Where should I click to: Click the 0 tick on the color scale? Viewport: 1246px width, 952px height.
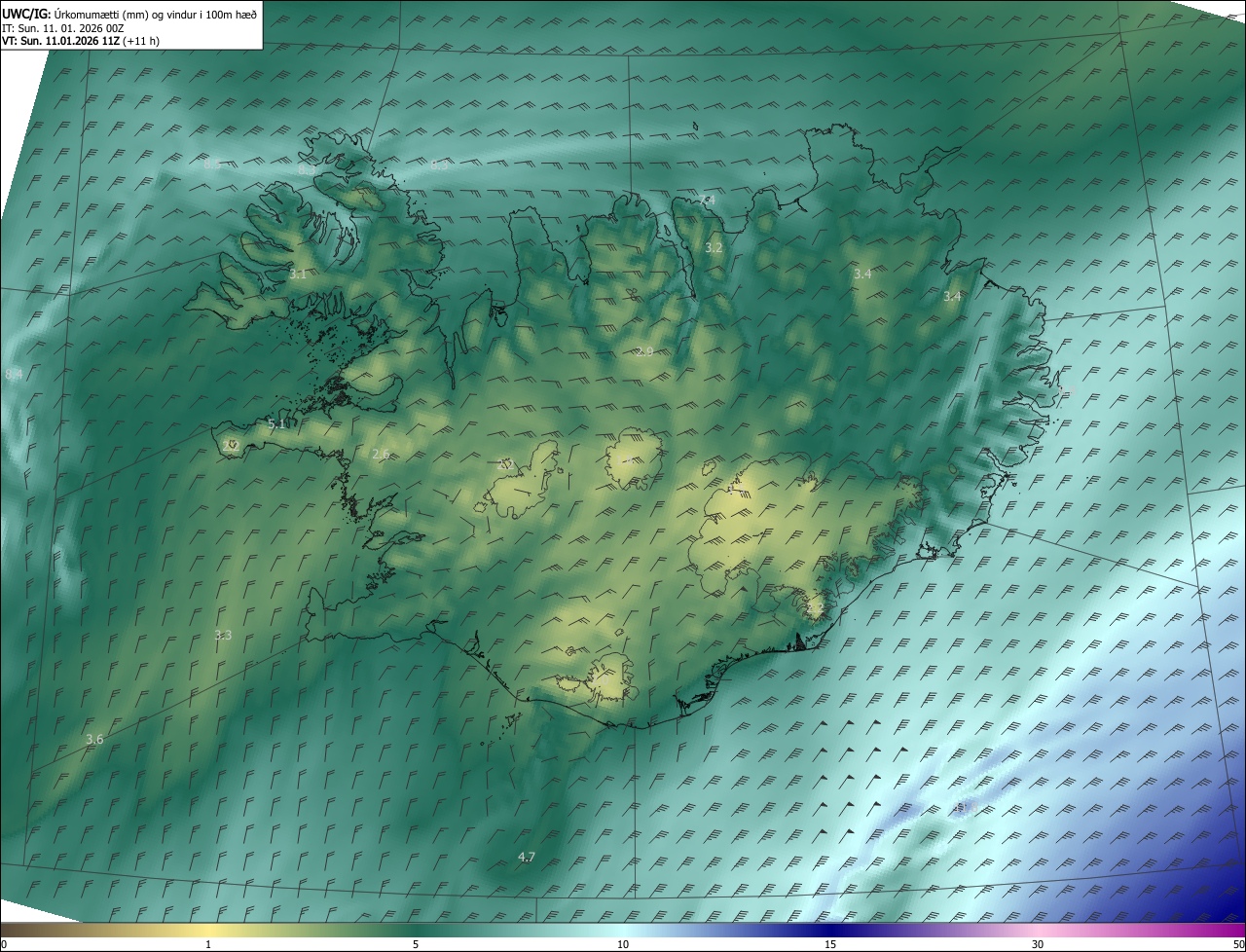(x=4, y=944)
